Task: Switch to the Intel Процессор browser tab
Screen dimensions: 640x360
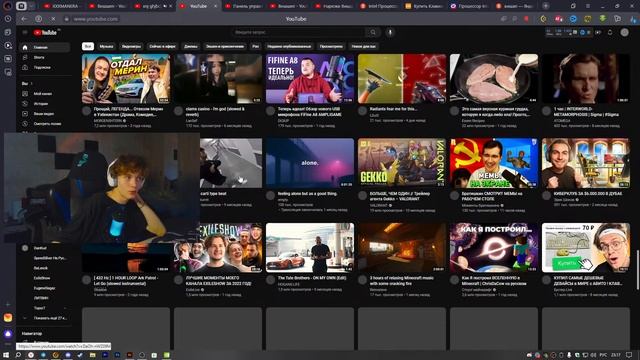Action: click(379, 6)
